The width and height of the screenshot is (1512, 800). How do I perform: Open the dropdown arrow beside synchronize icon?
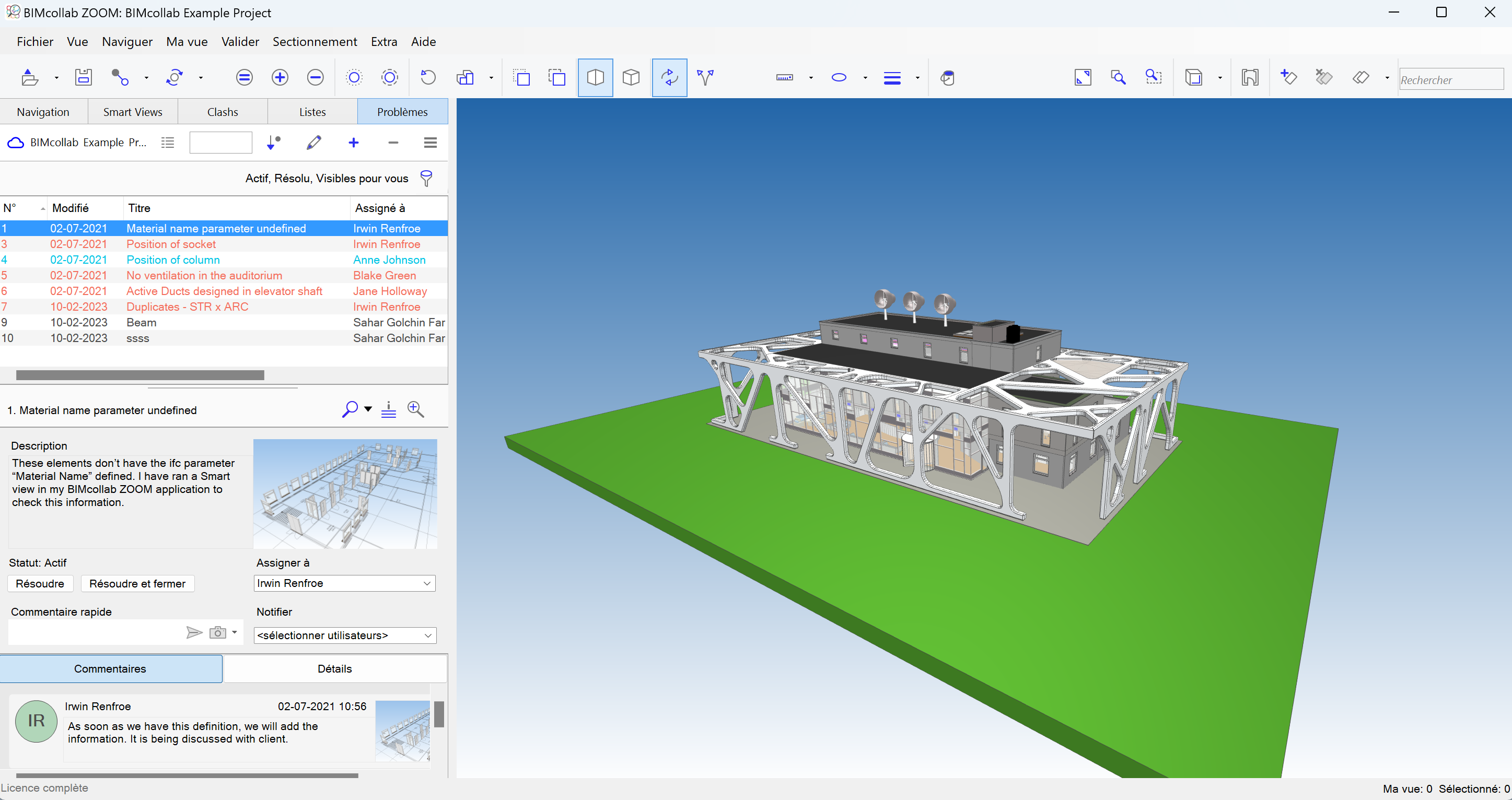coord(201,77)
